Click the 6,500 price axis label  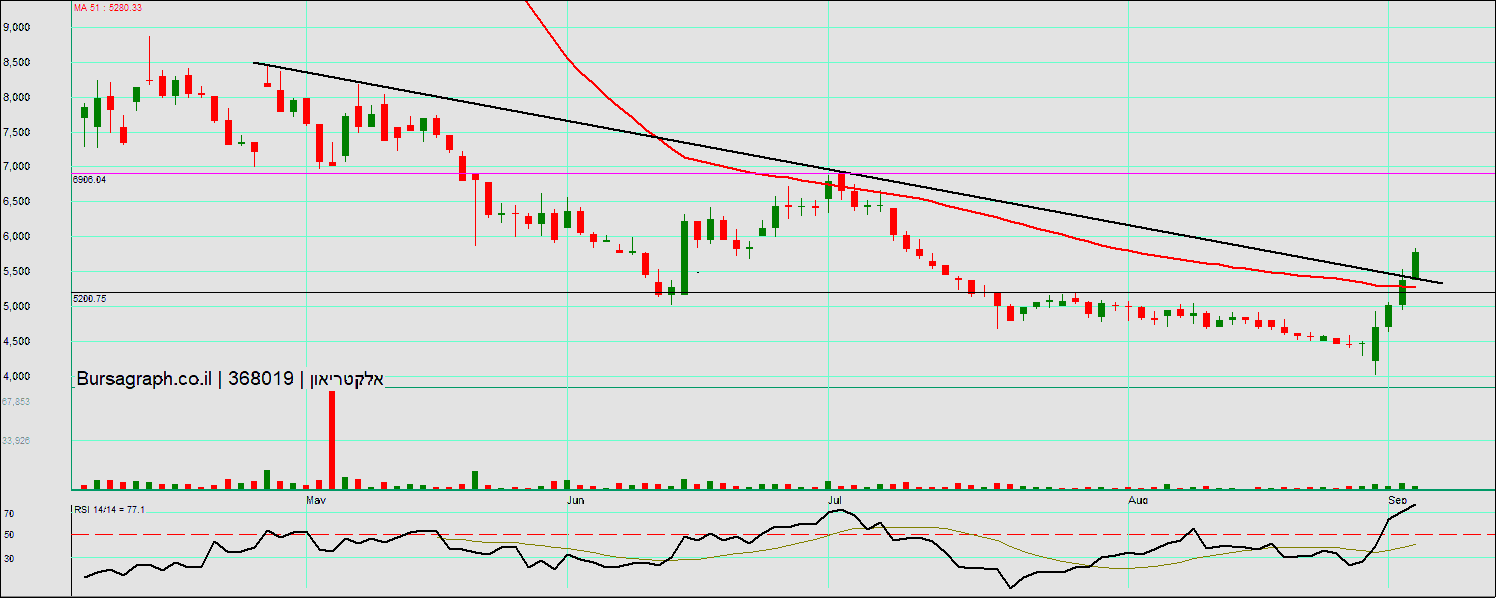(17, 201)
